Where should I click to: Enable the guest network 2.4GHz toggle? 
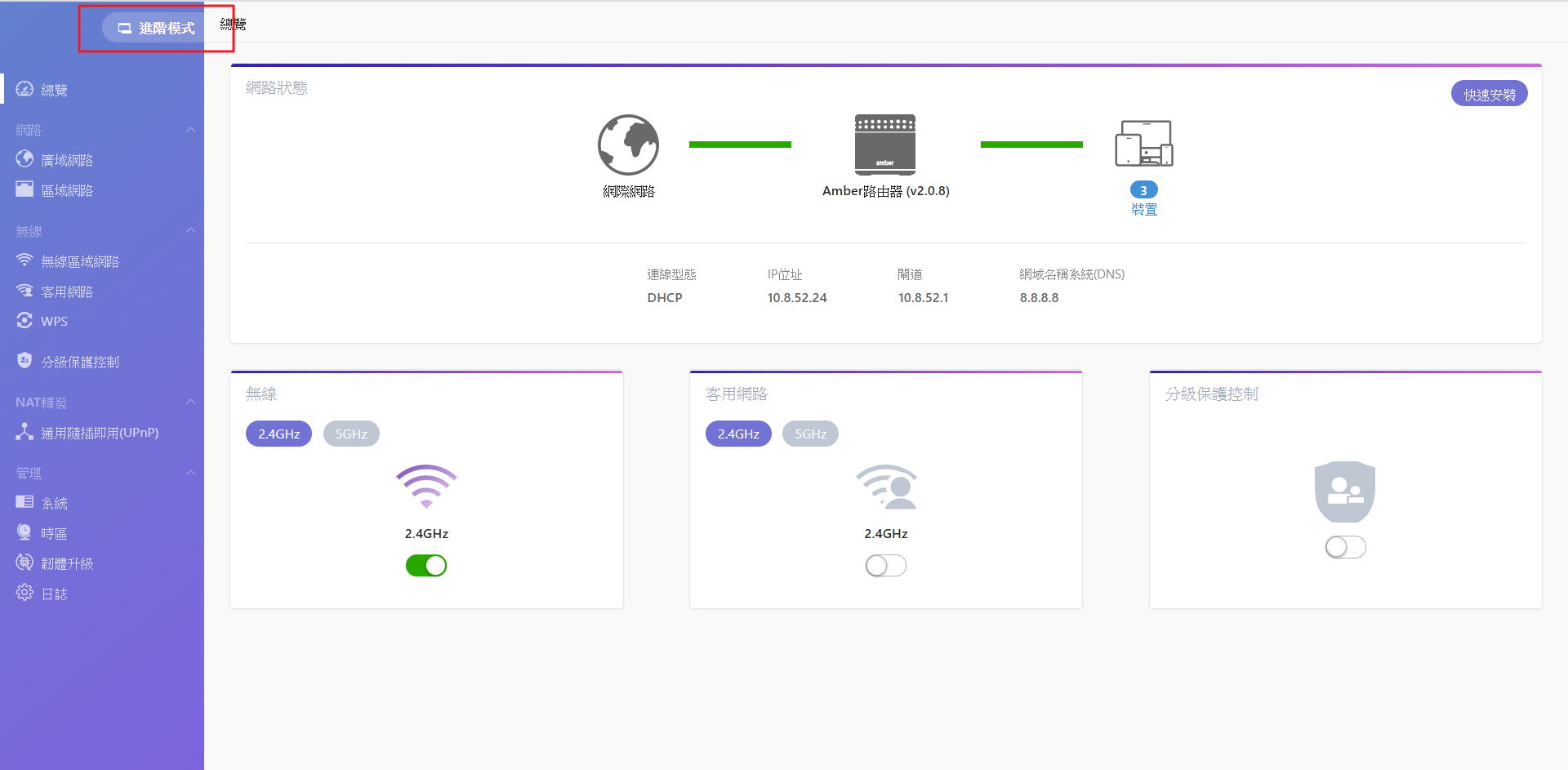pos(886,565)
